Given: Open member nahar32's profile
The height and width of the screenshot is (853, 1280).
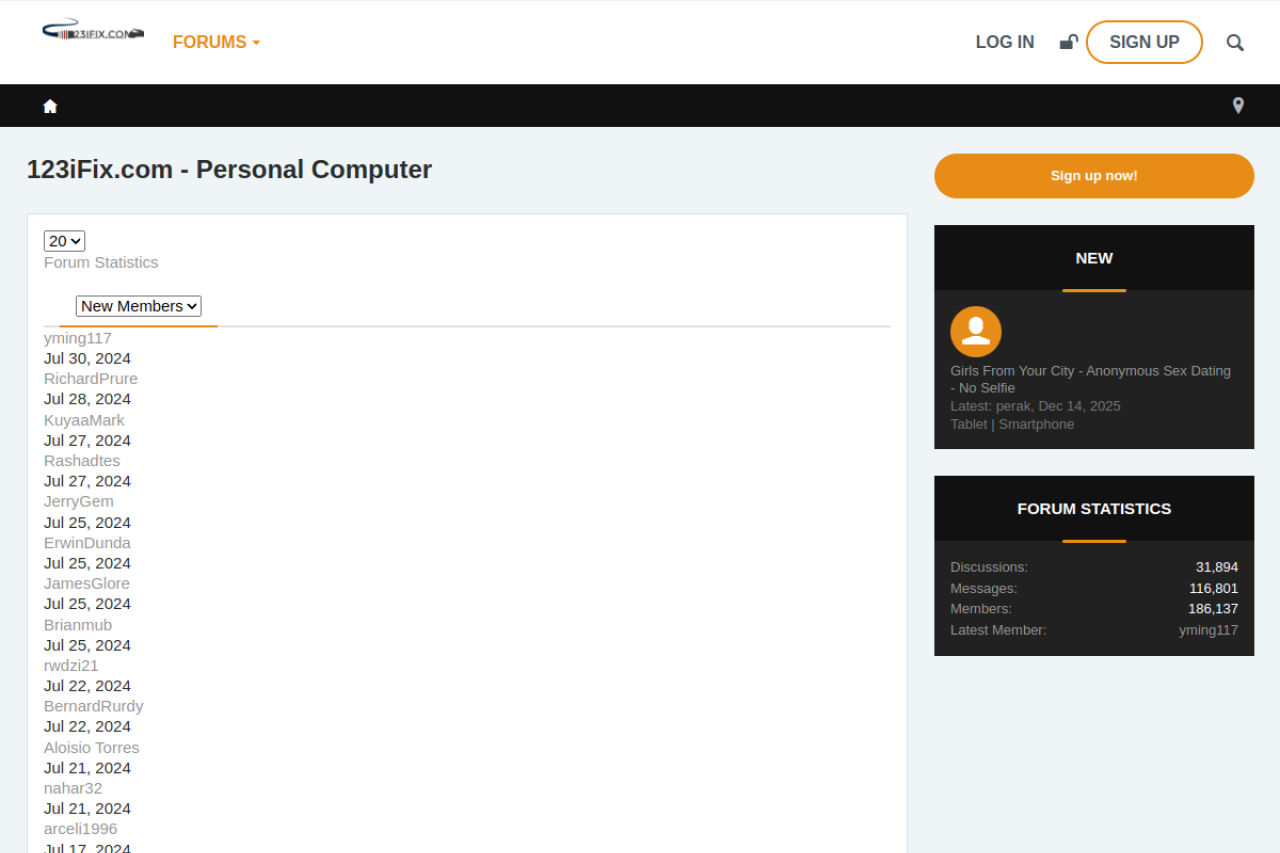Looking at the screenshot, I should 73,788.
